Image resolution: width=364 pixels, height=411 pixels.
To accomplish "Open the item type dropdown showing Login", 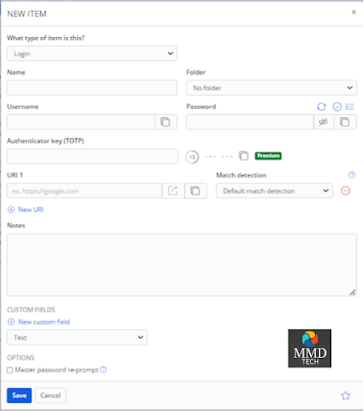I will pos(92,53).
